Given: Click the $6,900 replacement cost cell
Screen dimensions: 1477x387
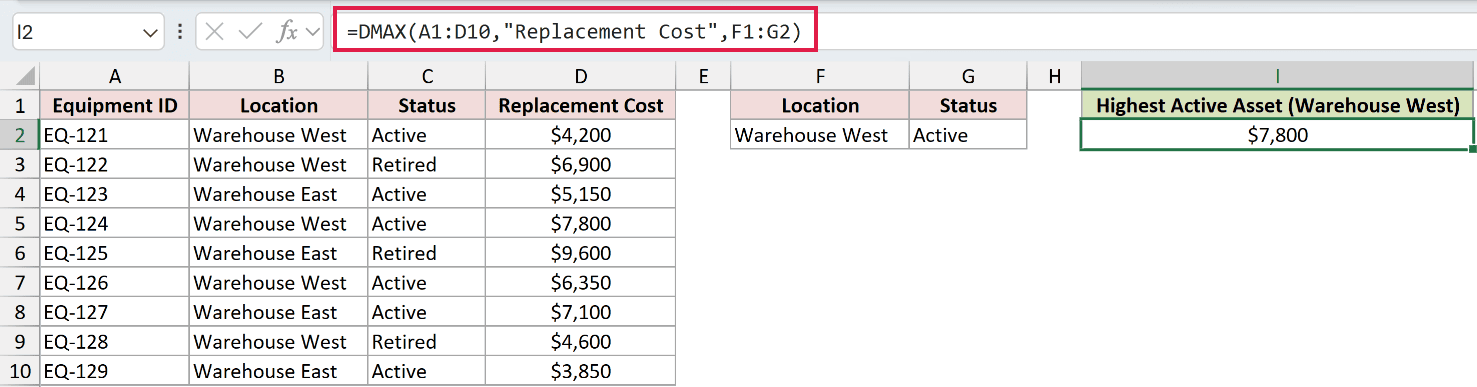Looking at the screenshot, I should (x=581, y=164).
